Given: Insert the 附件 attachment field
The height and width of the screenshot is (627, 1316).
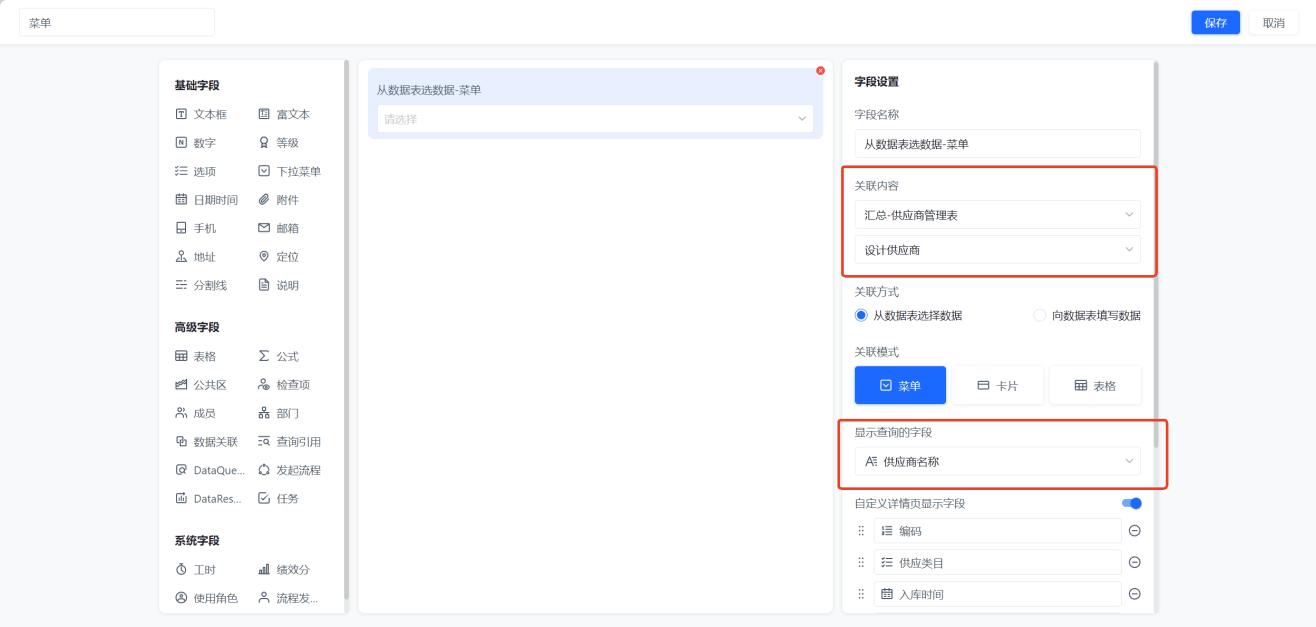Looking at the screenshot, I should (278, 200).
